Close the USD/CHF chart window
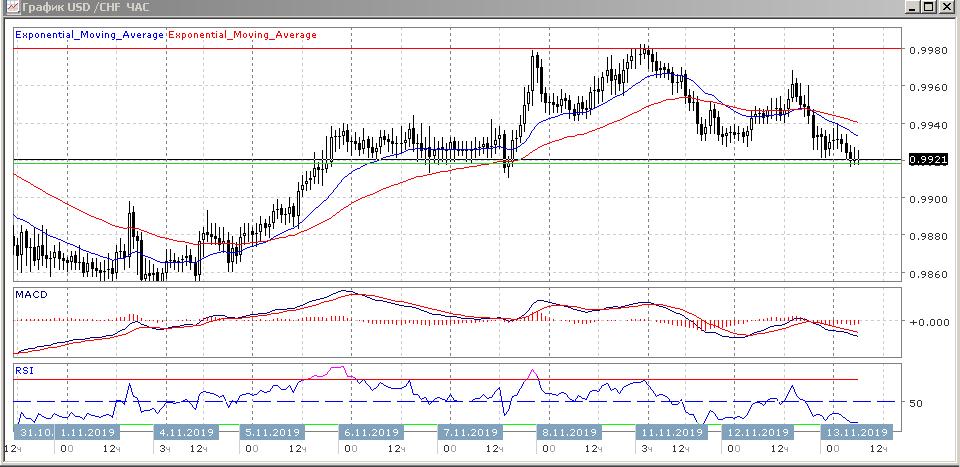960x467 pixels. tap(947, 7)
